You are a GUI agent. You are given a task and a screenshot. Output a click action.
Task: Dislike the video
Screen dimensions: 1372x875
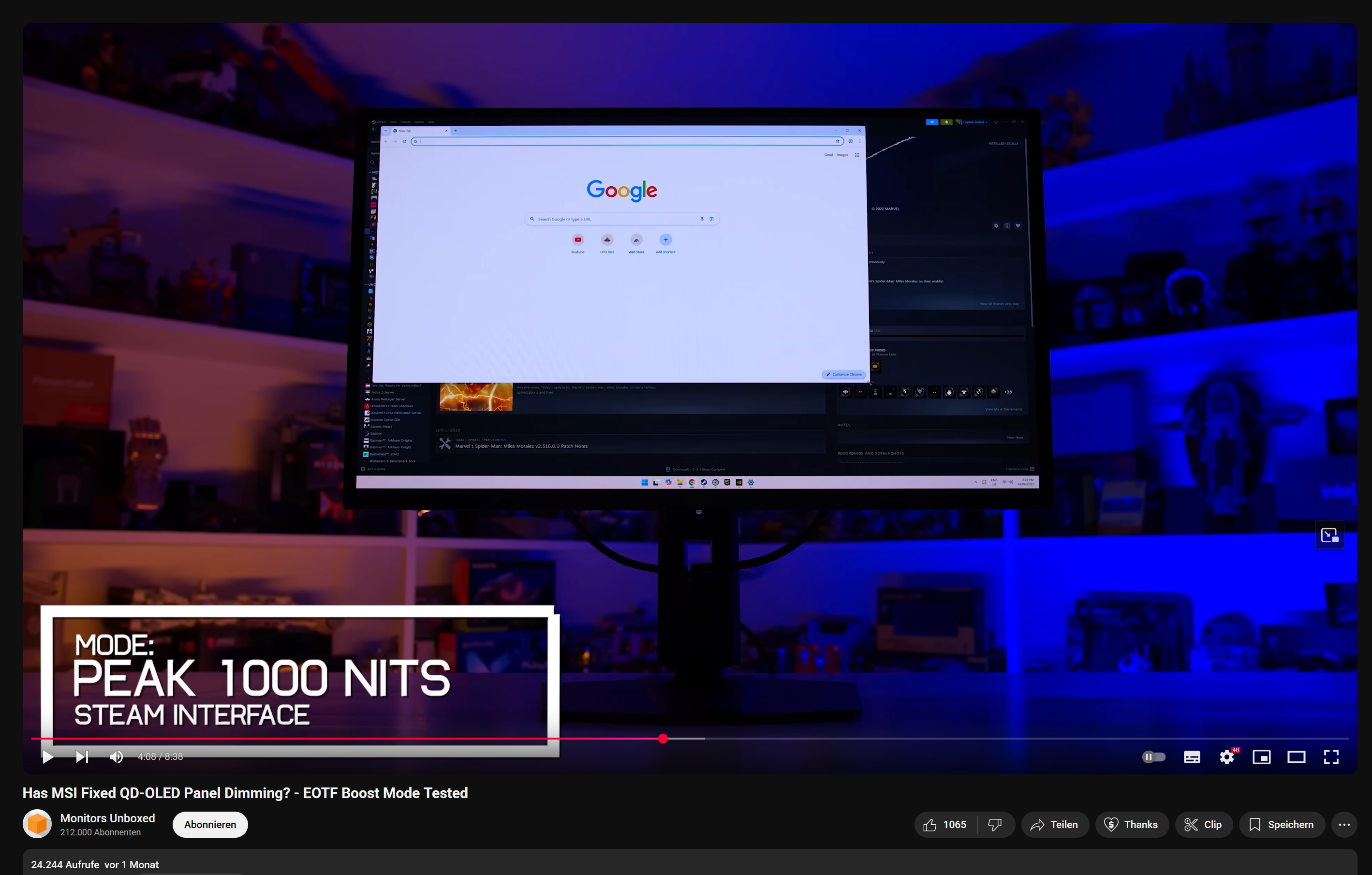tap(995, 824)
